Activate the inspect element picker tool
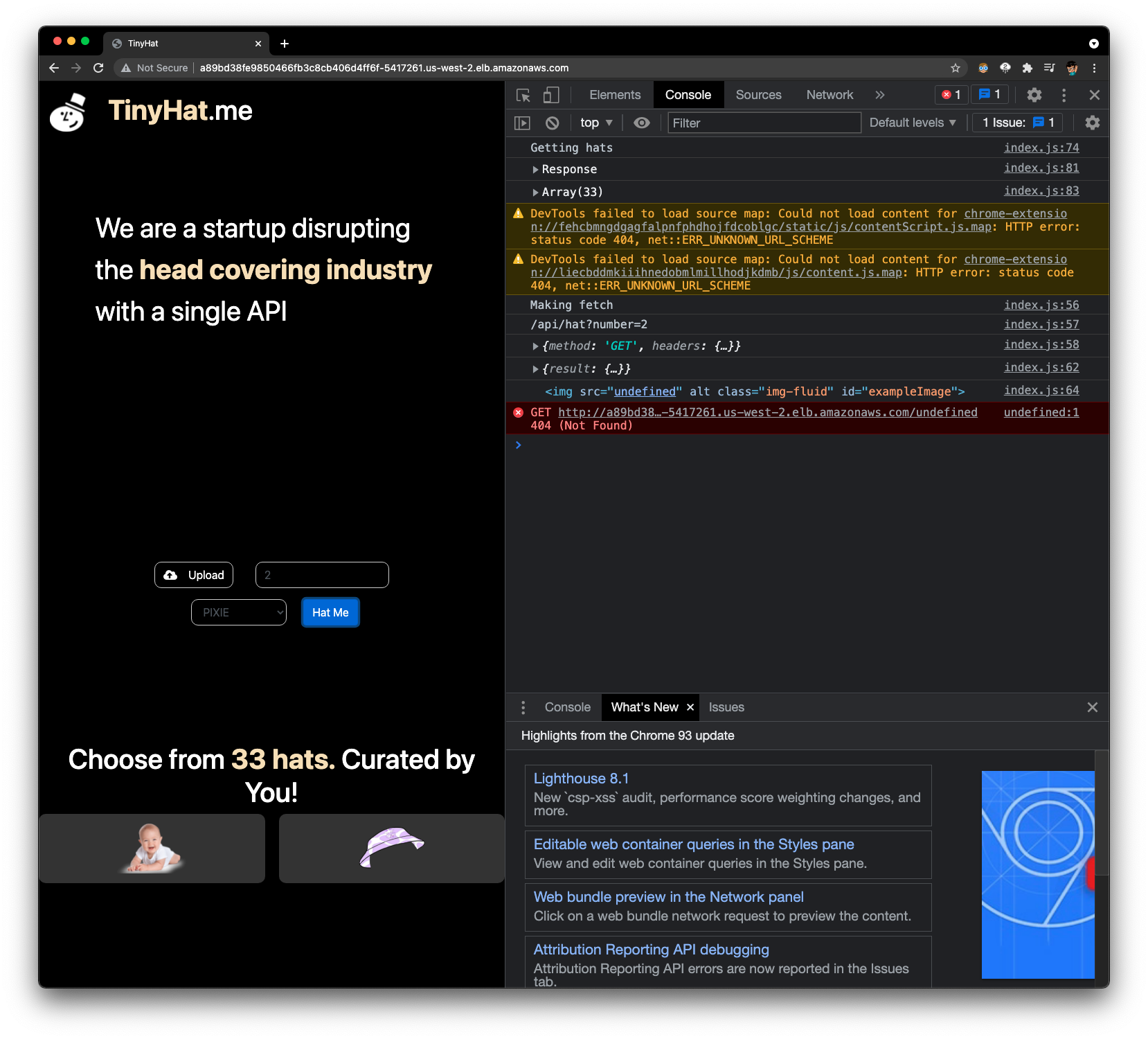The height and width of the screenshot is (1039, 1148). pyautogui.click(x=523, y=95)
